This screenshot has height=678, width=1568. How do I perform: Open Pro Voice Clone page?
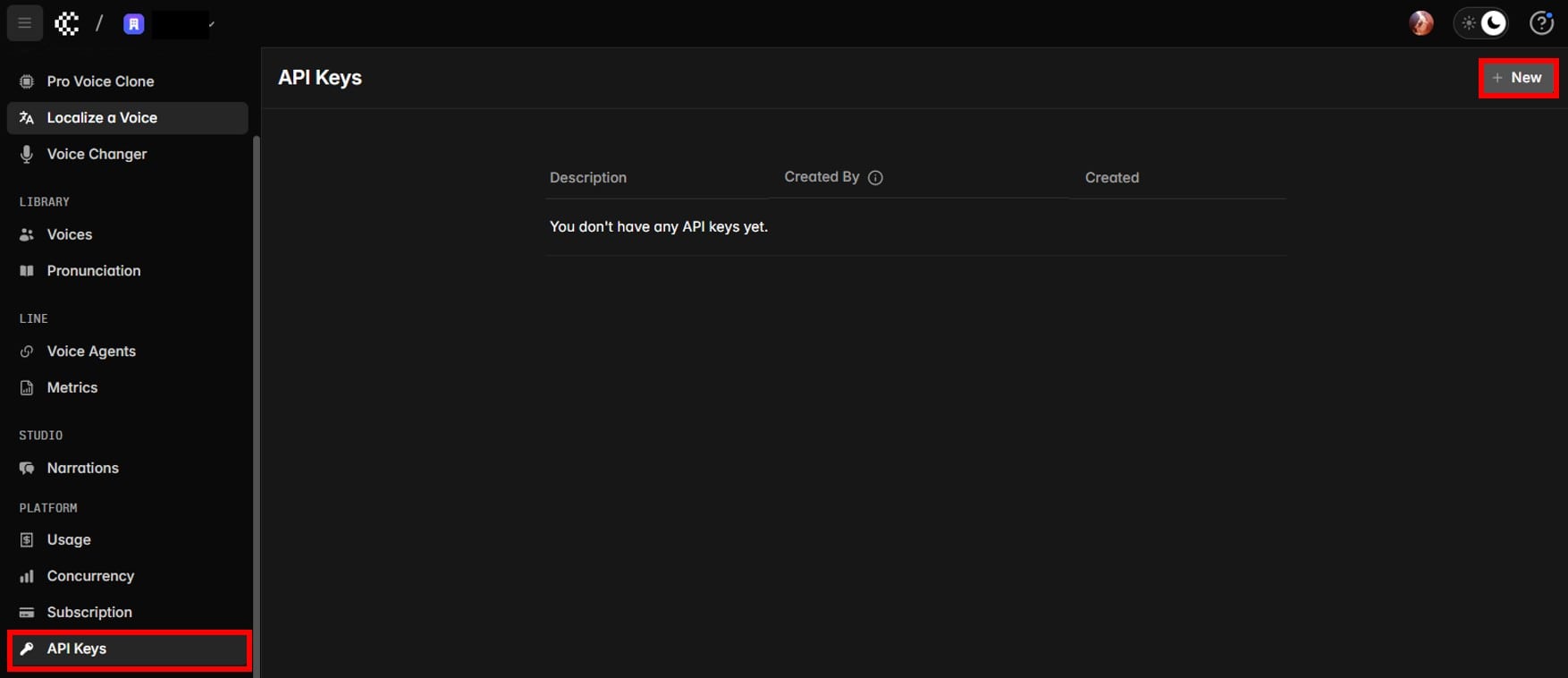(100, 81)
